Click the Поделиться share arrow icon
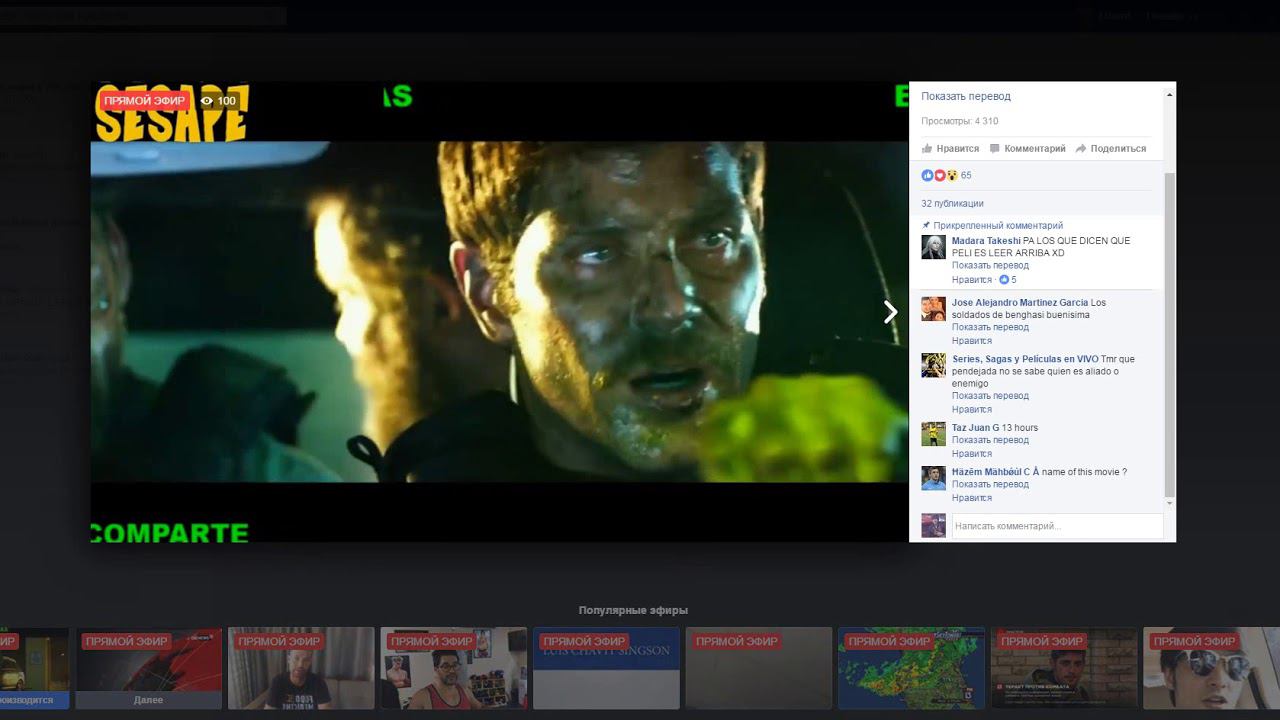The width and height of the screenshot is (1280, 720). pos(1081,148)
